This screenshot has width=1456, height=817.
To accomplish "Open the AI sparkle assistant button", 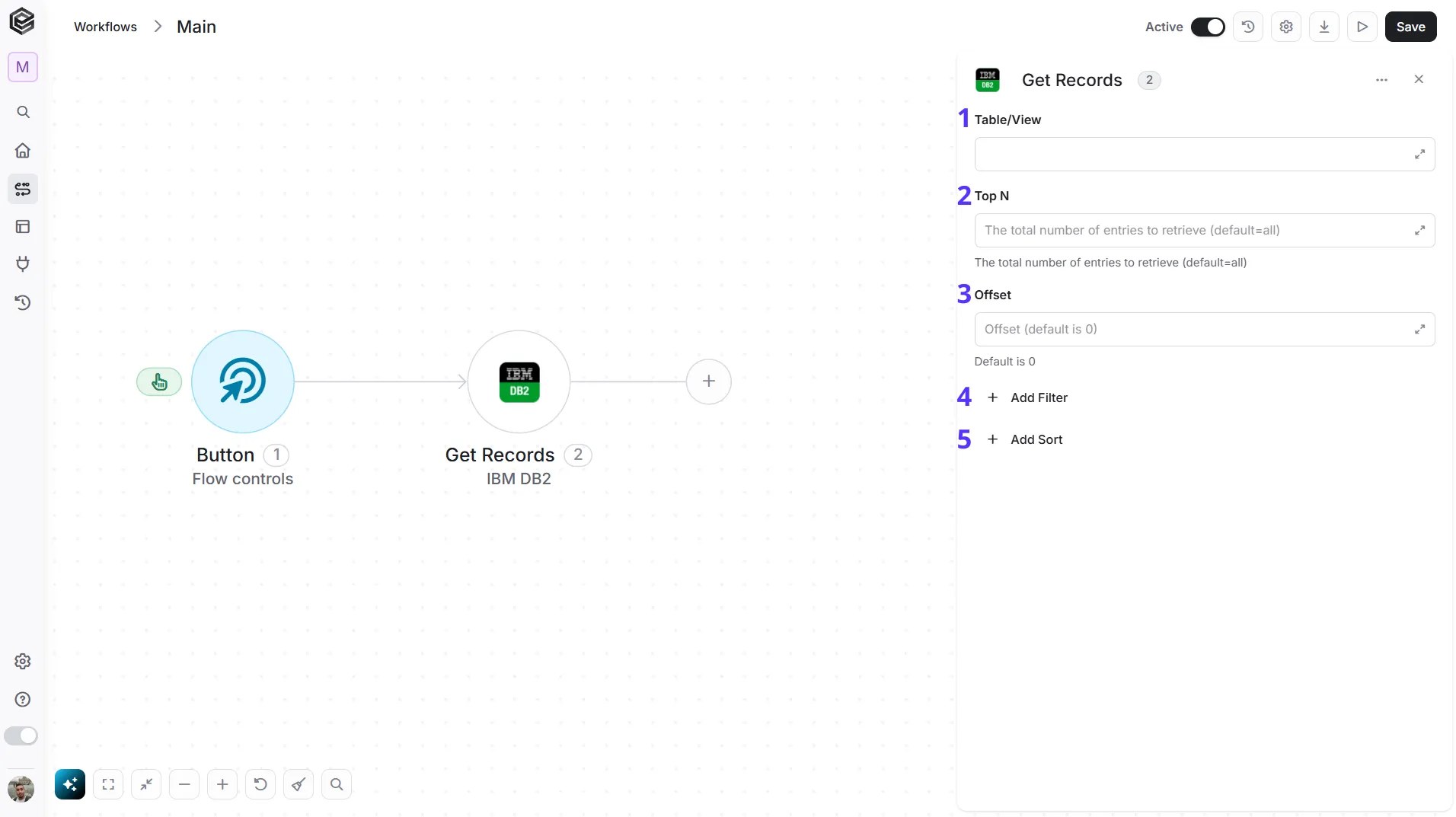I will tap(70, 784).
